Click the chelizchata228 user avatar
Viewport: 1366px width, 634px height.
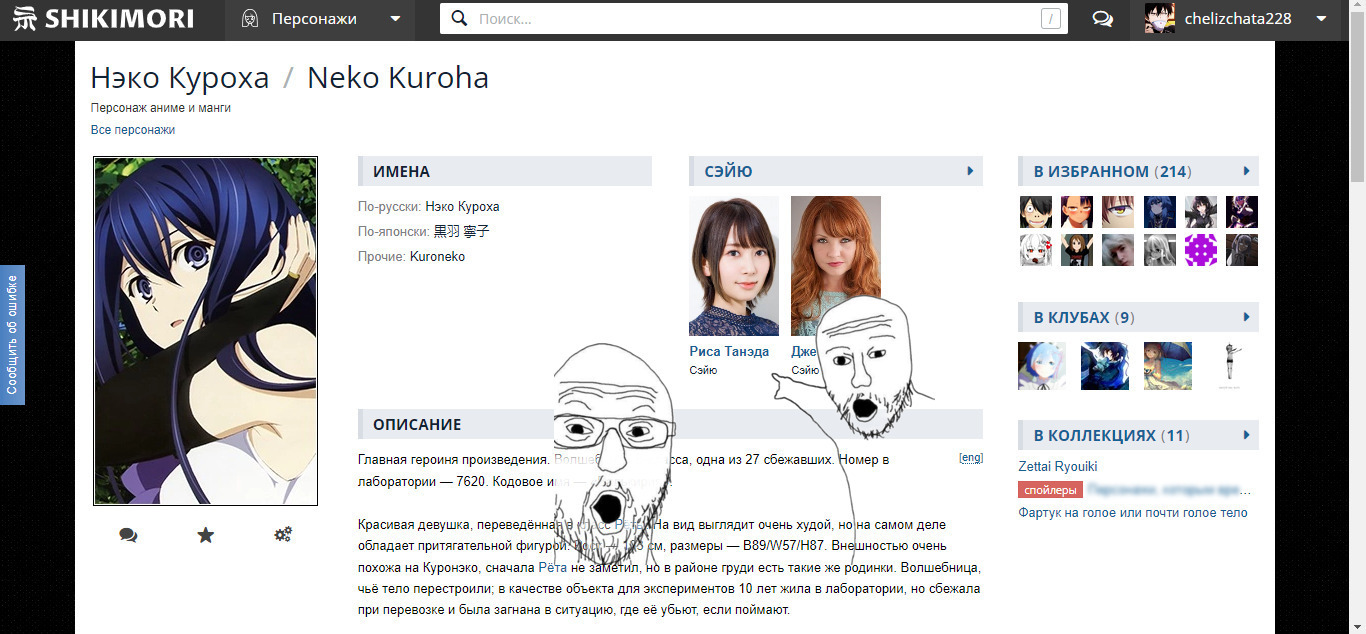click(1160, 19)
